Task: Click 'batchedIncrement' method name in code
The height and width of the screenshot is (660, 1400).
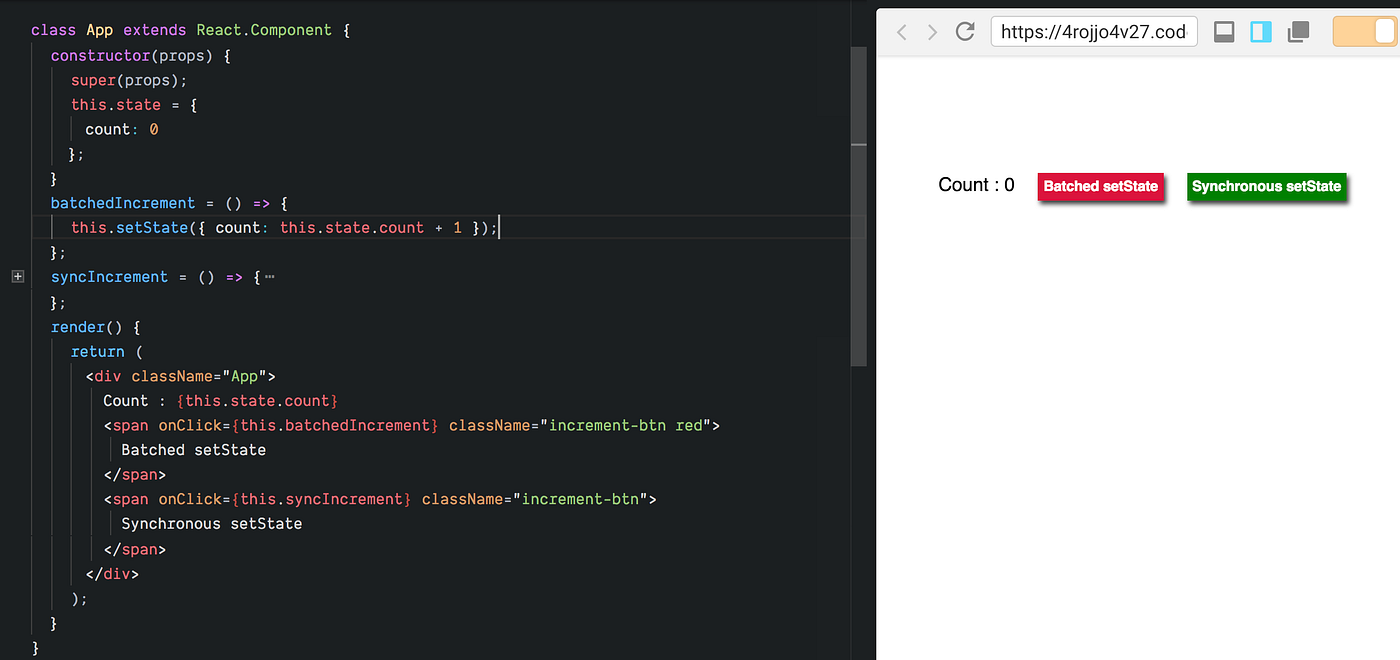Action: pyautogui.click(x=123, y=203)
